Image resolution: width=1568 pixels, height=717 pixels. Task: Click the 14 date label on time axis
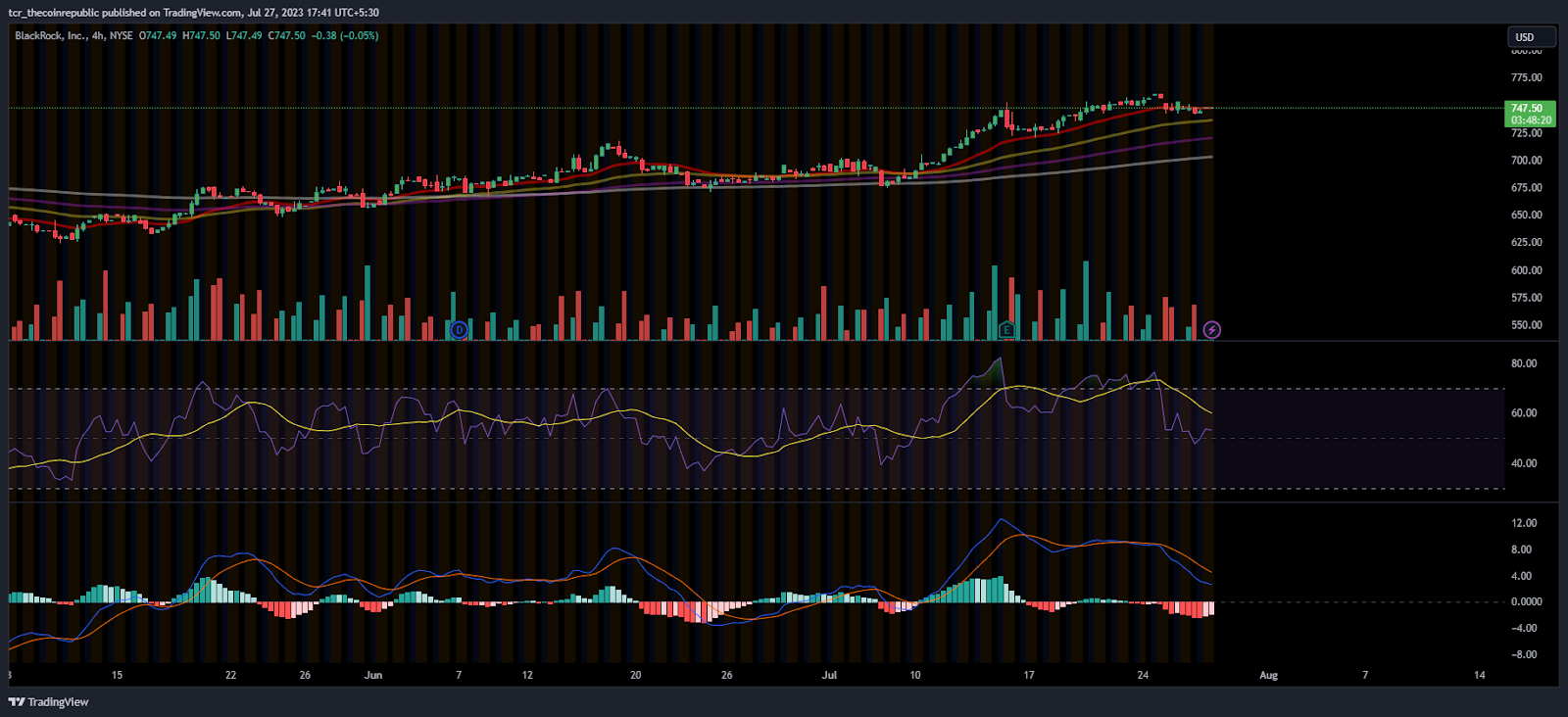[1480, 675]
